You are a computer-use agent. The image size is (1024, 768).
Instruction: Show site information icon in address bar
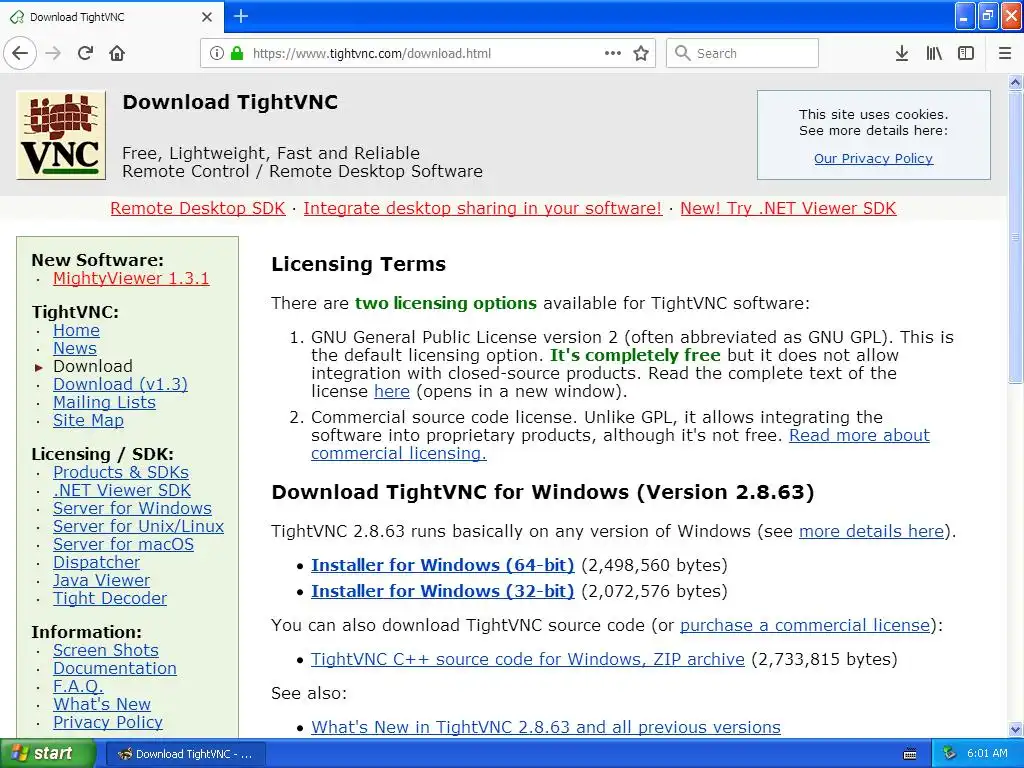[216, 53]
